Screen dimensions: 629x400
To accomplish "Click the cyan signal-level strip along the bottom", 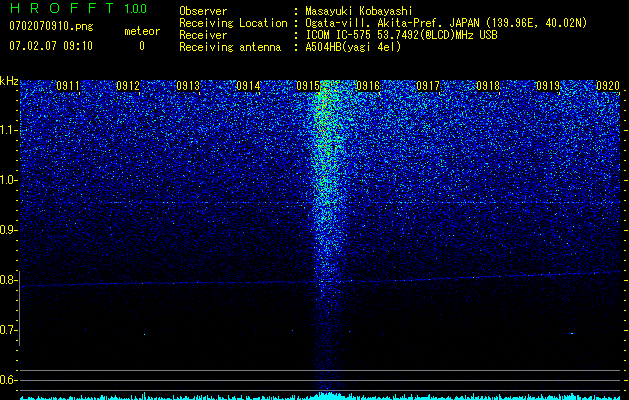I will pos(321,397).
